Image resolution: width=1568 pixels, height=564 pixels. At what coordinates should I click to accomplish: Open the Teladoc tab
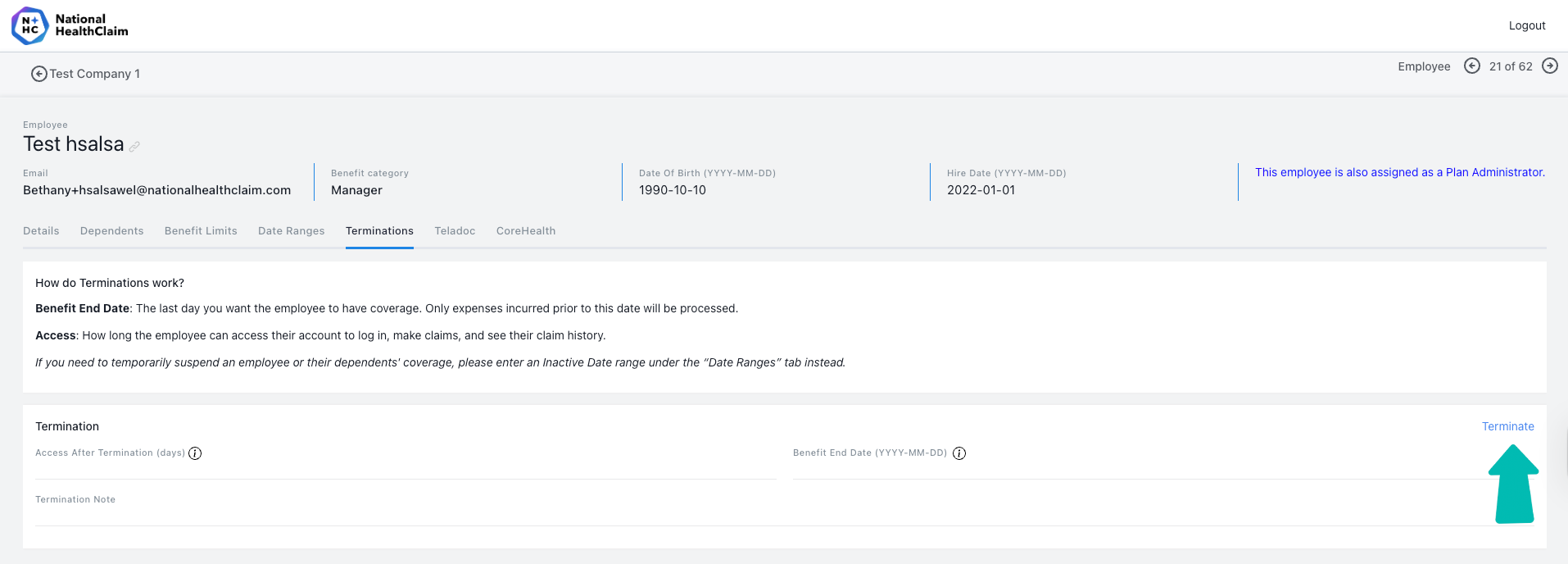[x=455, y=231]
